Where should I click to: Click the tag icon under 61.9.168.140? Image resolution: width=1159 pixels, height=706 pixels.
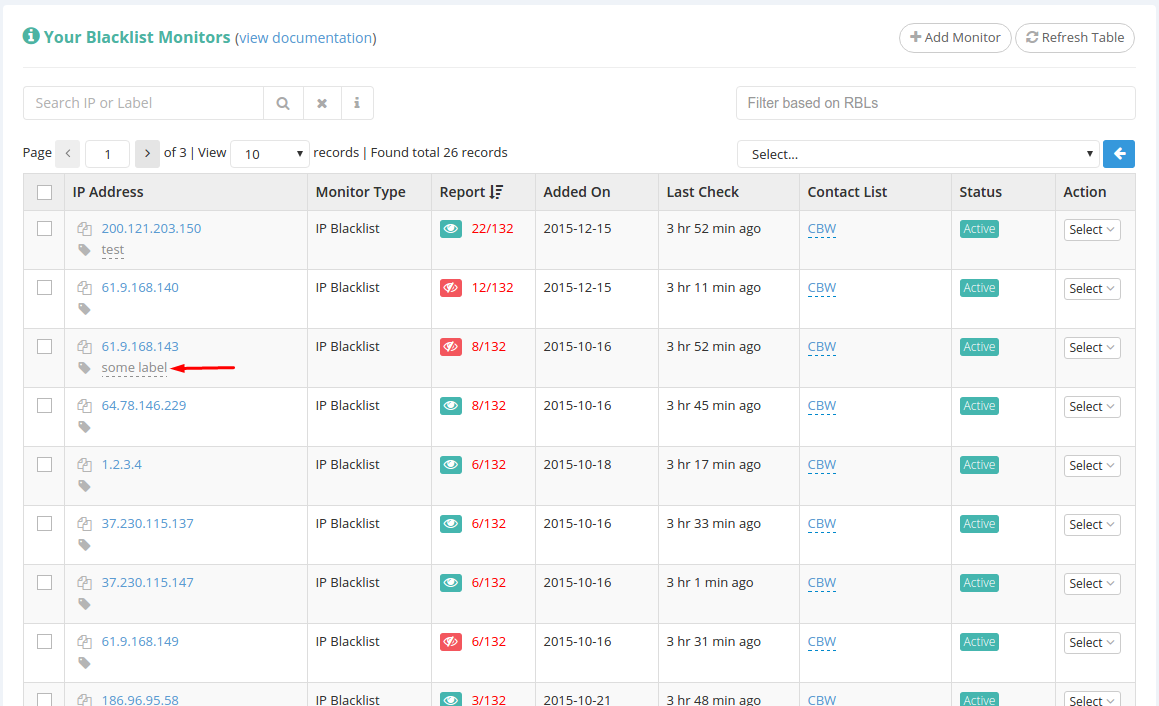coord(84,309)
